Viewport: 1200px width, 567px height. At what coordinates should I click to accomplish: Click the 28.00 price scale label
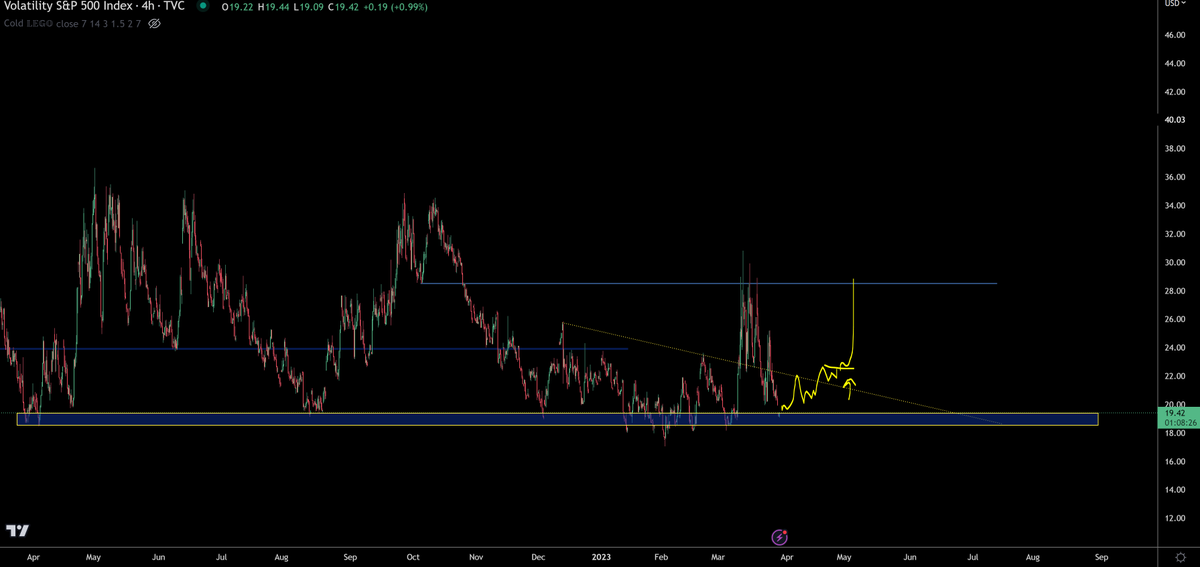[x=1175, y=291]
